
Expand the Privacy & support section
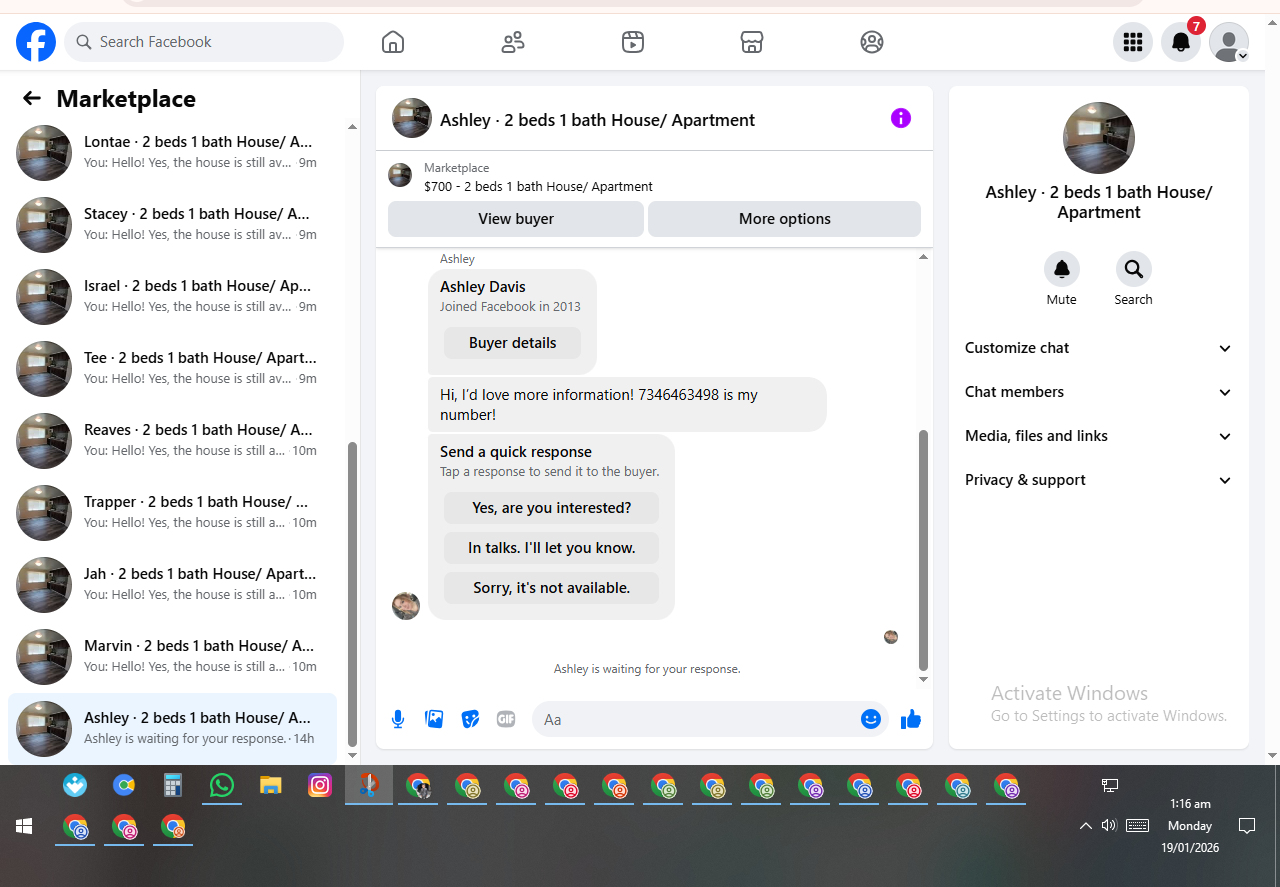[1098, 480]
